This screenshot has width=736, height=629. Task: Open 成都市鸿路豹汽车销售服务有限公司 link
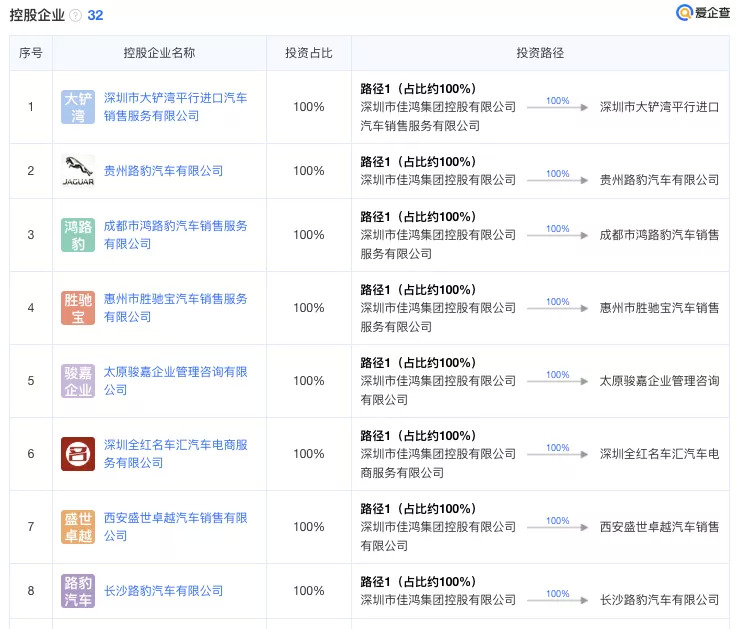click(x=175, y=235)
